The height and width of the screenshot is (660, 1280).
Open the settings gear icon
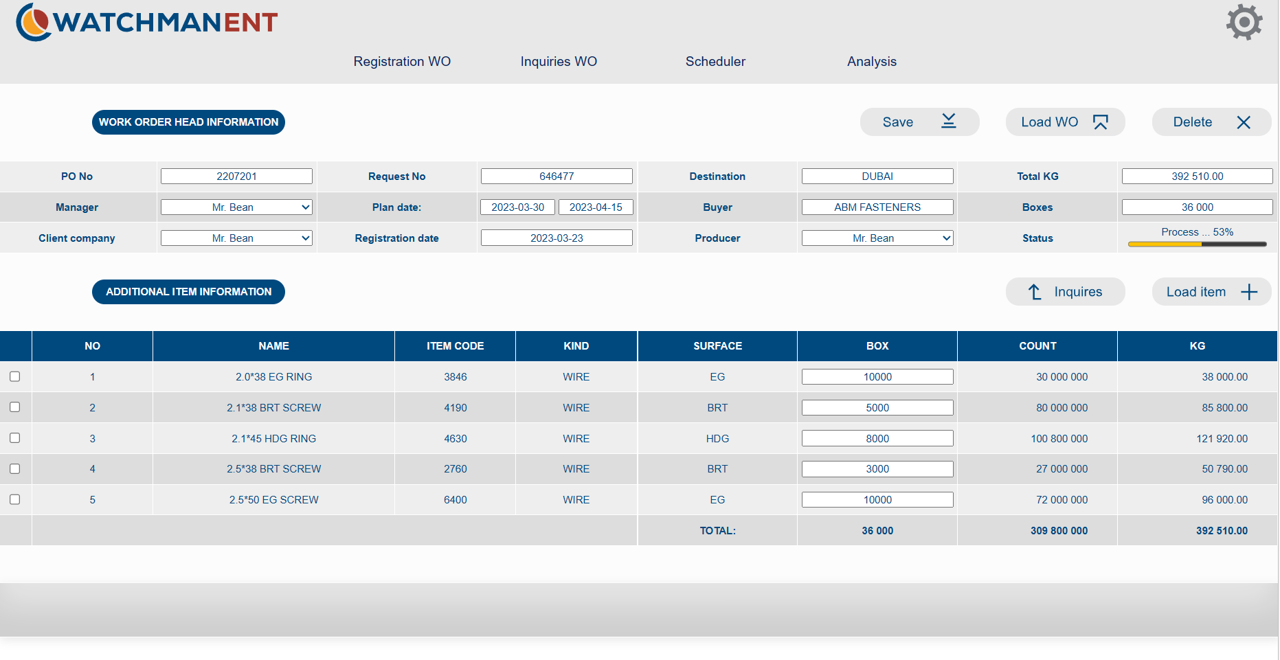(1244, 22)
